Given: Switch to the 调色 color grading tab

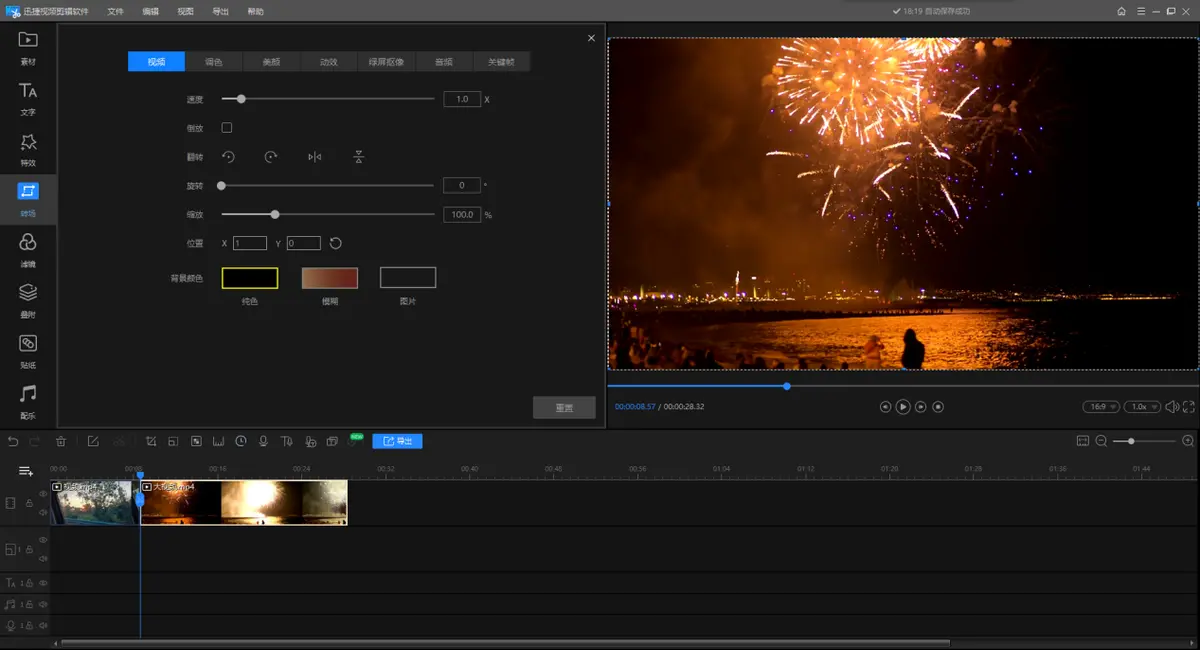Looking at the screenshot, I should [214, 62].
